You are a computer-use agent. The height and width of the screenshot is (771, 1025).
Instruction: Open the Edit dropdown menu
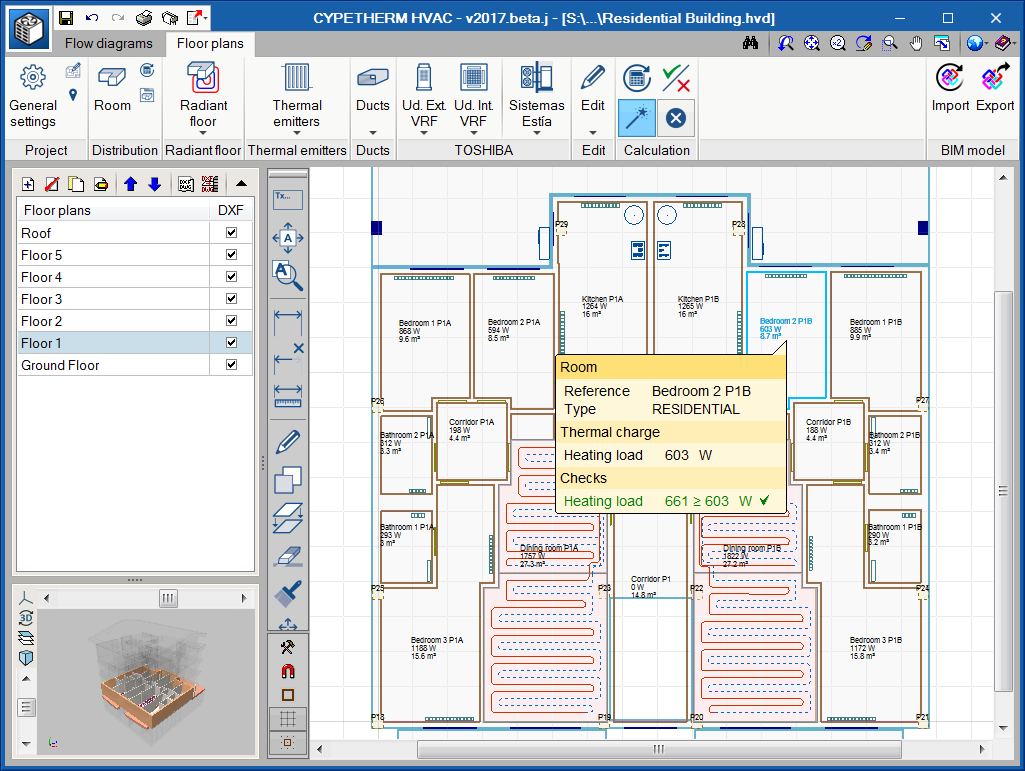(592, 132)
